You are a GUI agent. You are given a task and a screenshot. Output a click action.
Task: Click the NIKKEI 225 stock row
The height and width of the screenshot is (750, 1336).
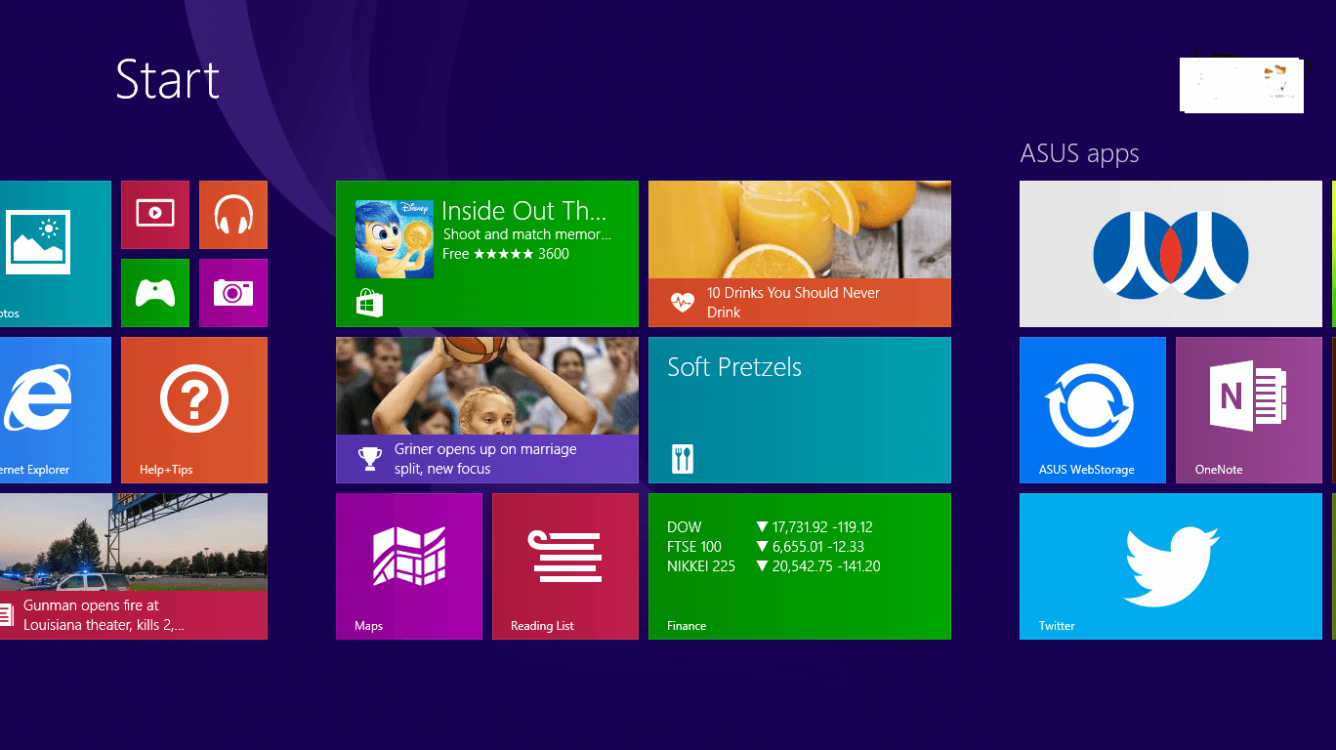click(x=774, y=567)
